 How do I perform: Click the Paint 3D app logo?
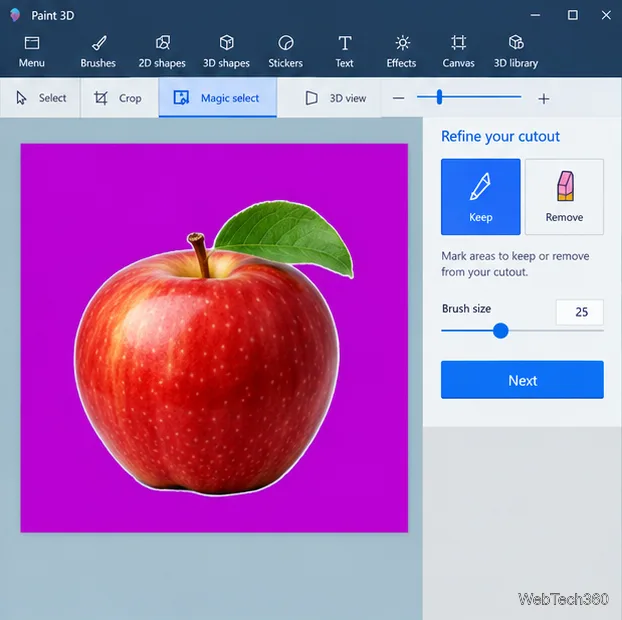(15, 15)
